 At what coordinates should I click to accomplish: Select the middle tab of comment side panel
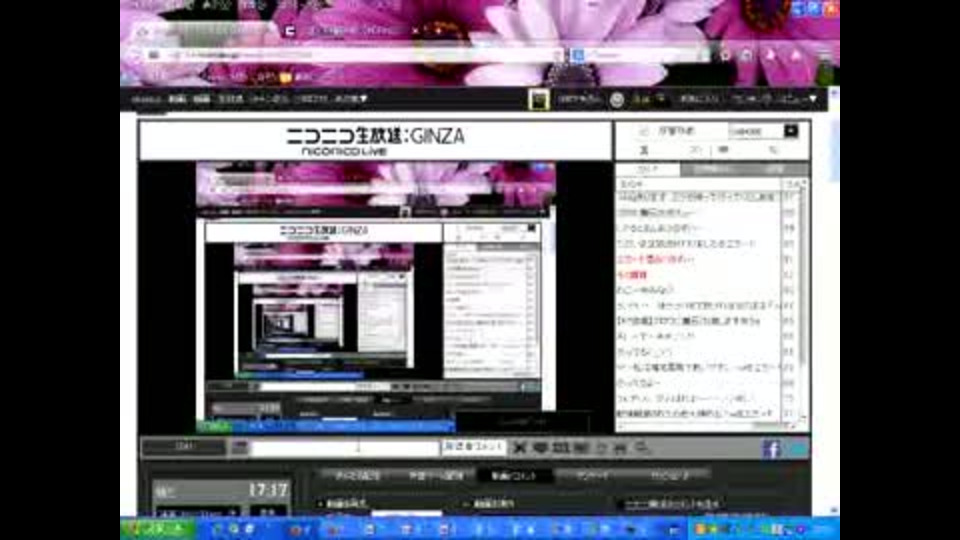pyautogui.click(x=712, y=169)
